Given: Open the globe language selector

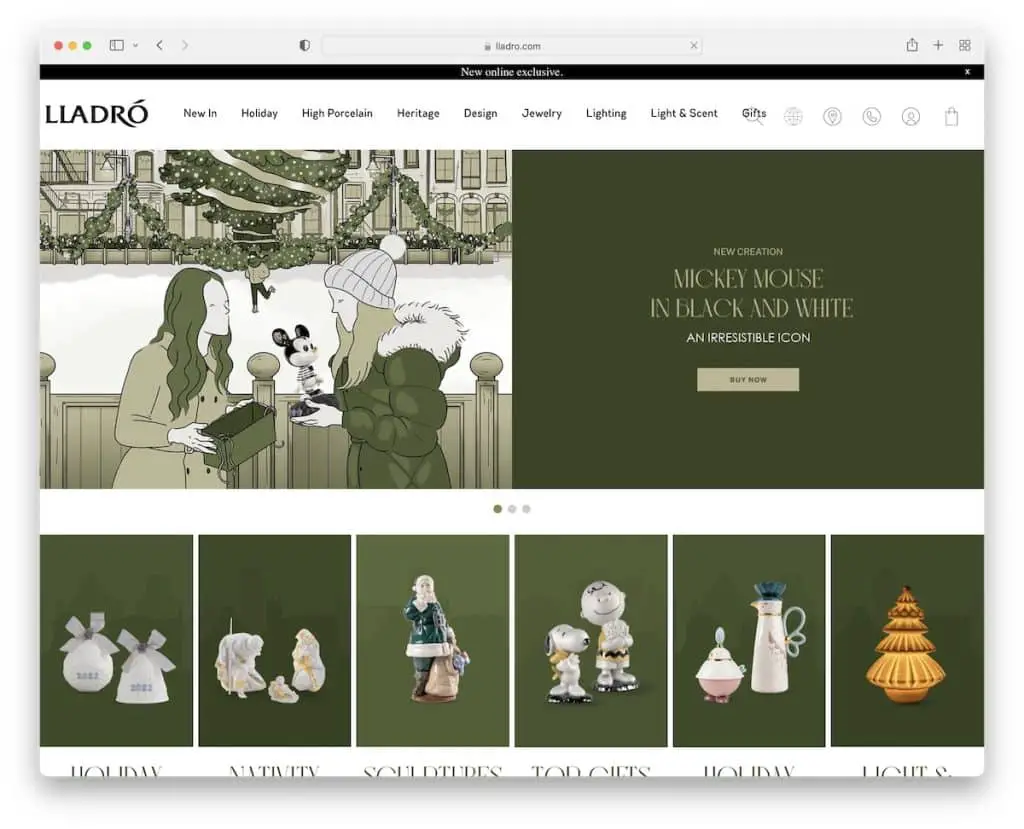Looking at the screenshot, I should [x=793, y=116].
